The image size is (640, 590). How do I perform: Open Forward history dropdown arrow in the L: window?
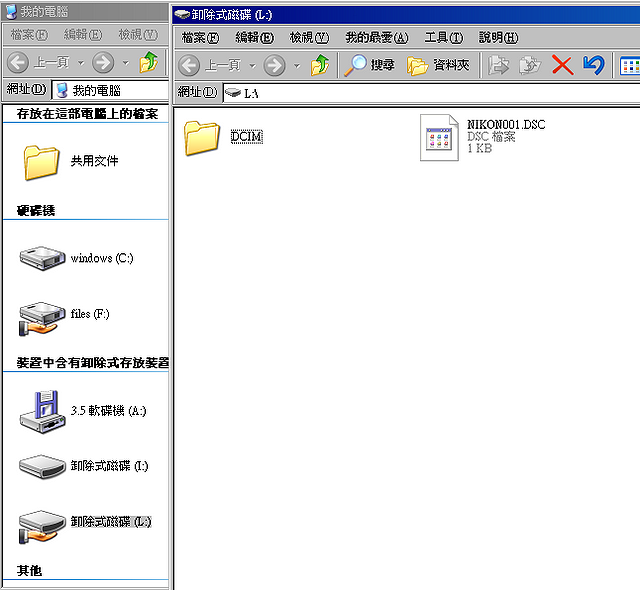[x=297, y=66]
